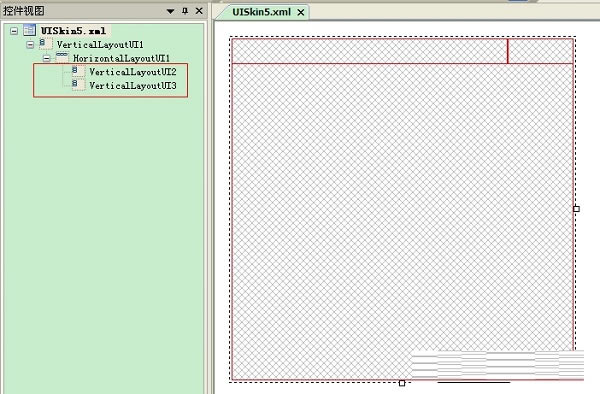Click the UISkin5.xml file icon in tree
Image resolution: width=600 pixels, height=394 pixels.
pyautogui.click(x=29, y=30)
